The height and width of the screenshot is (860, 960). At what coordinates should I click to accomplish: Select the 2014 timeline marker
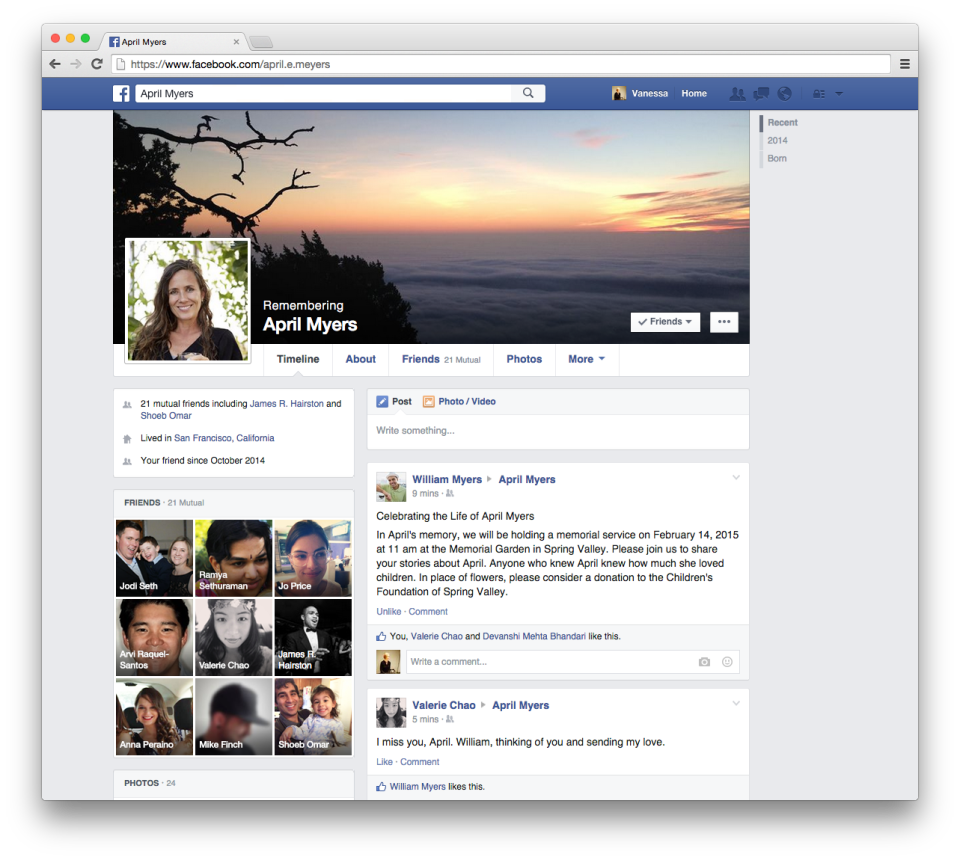(777, 141)
